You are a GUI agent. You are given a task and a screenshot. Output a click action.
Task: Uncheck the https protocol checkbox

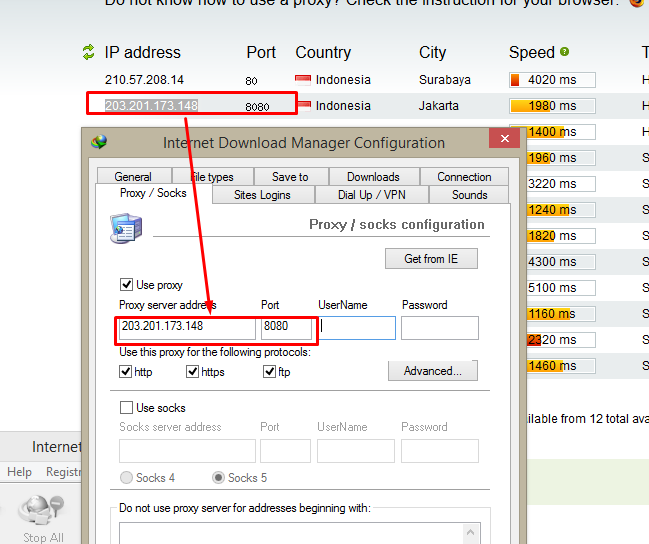coord(192,371)
